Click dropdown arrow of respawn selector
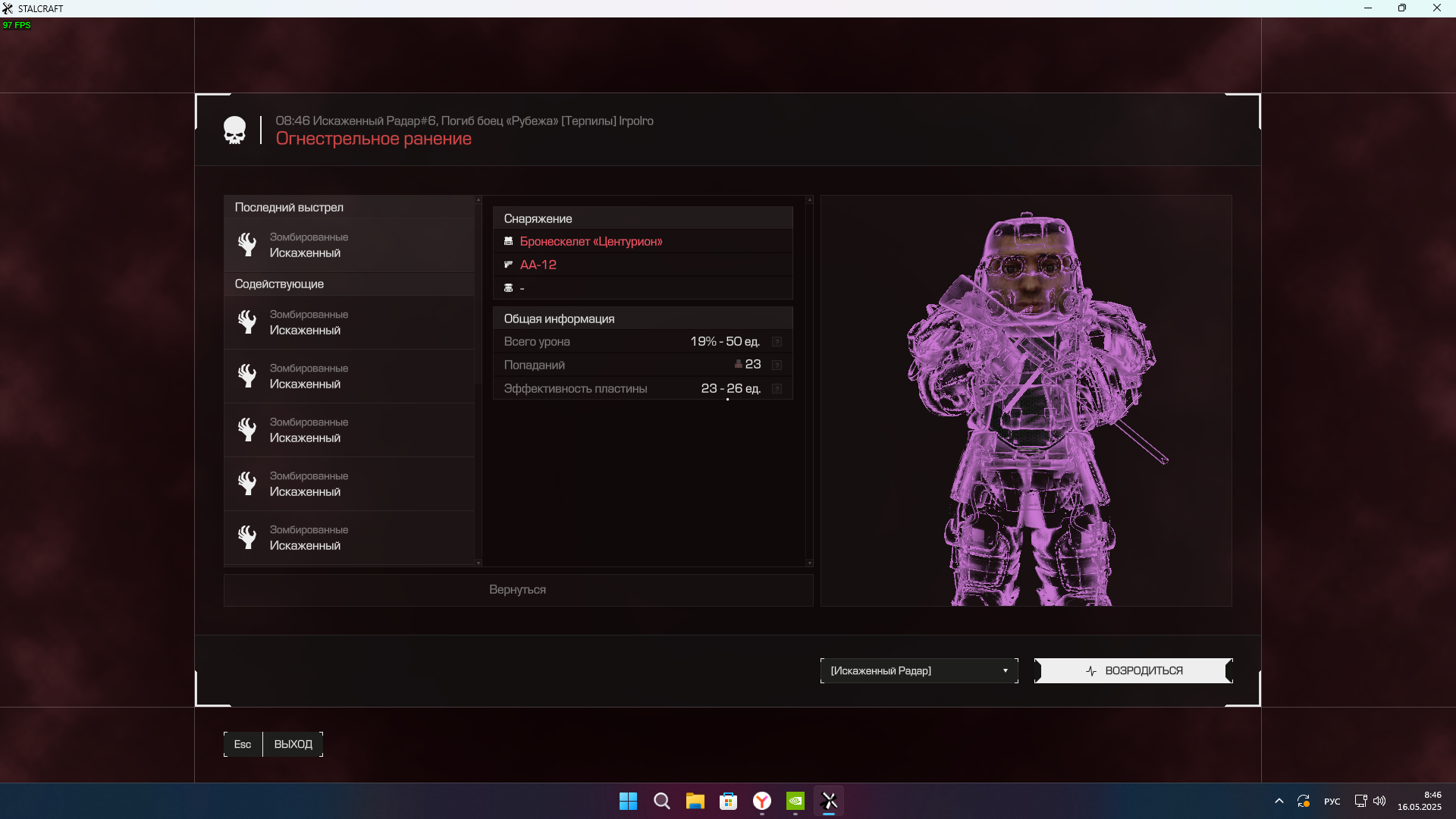This screenshot has width=1456, height=819. click(1006, 671)
